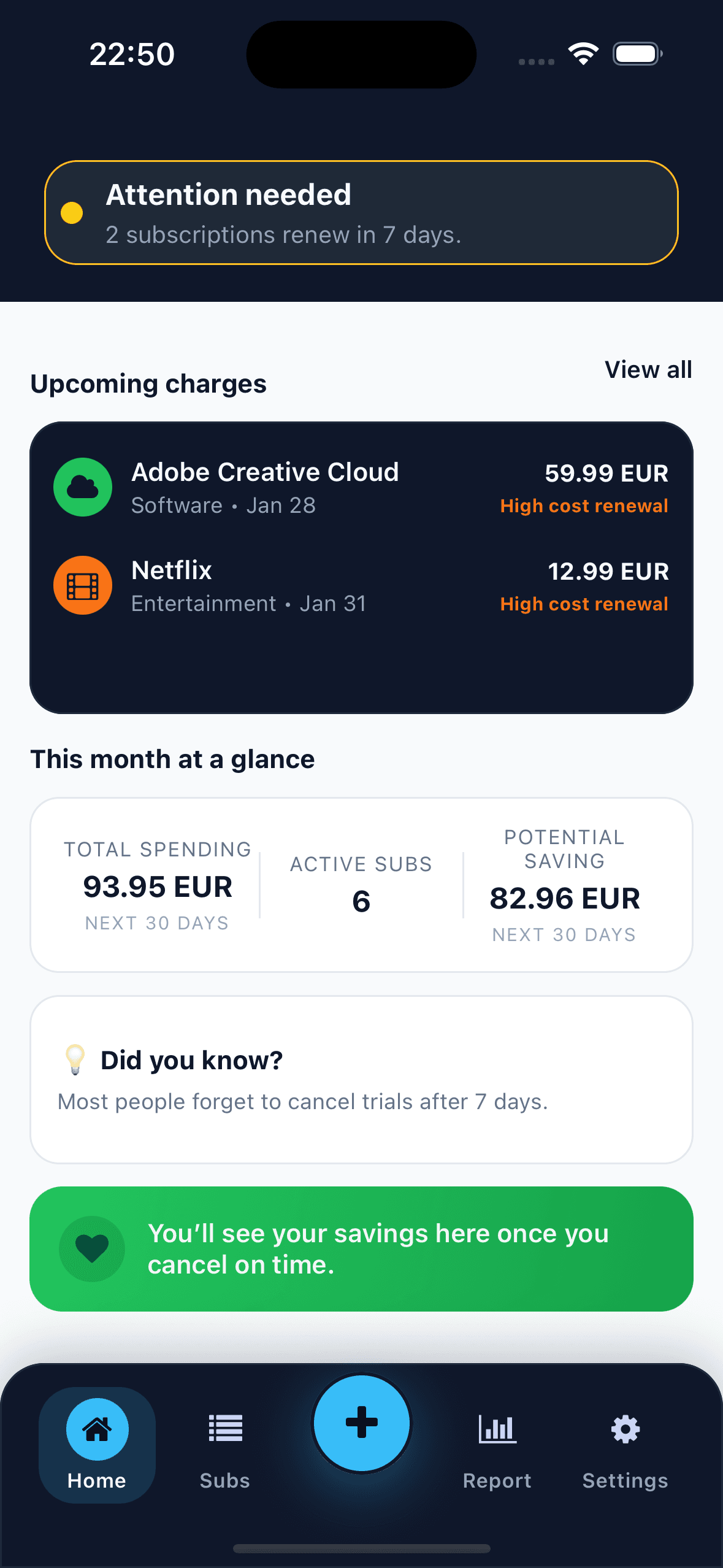Tap the Potential Saving 82.96 EUR stat
The height and width of the screenshot is (1568, 723).
tap(564, 898)
